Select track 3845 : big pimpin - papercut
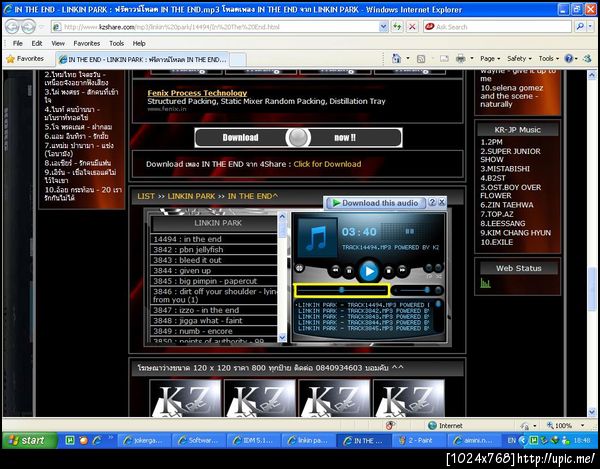 [214, 281]
